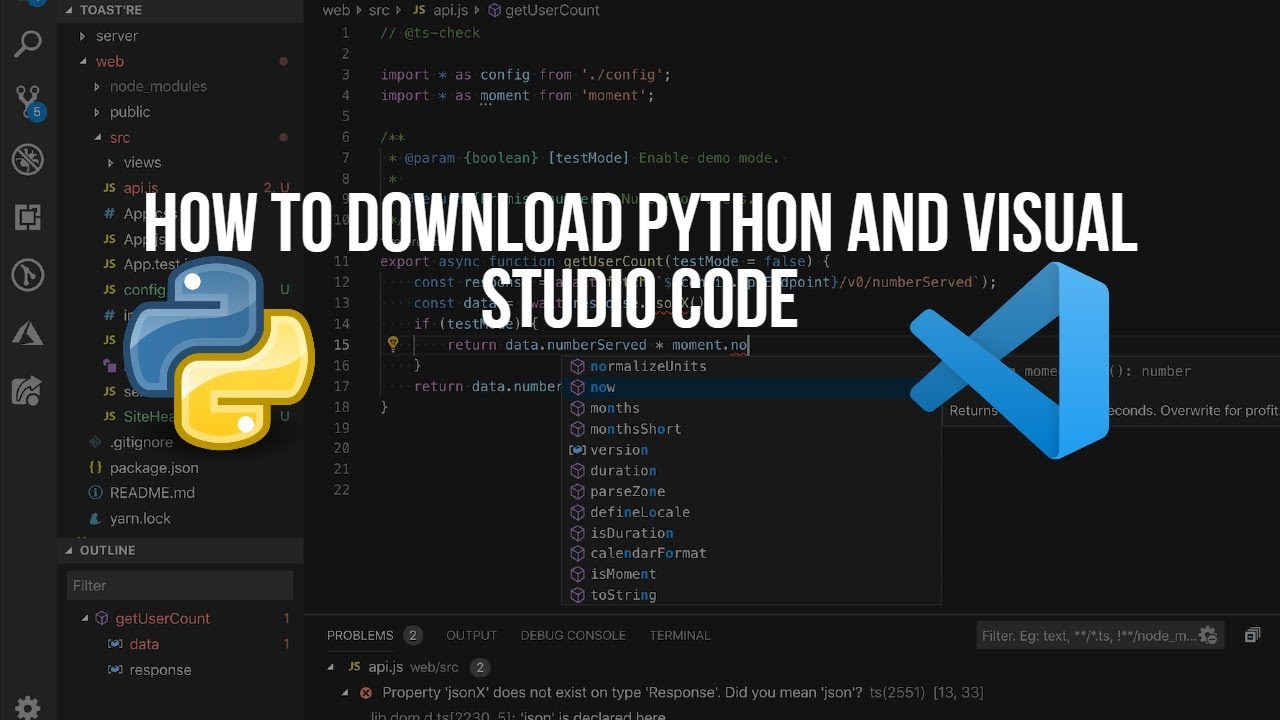Image resolution: width=1280 pixels, height=720 pixels.
Task: Click the JS file icon beside api.js in explorer
Action: click(x=110, y=188)
